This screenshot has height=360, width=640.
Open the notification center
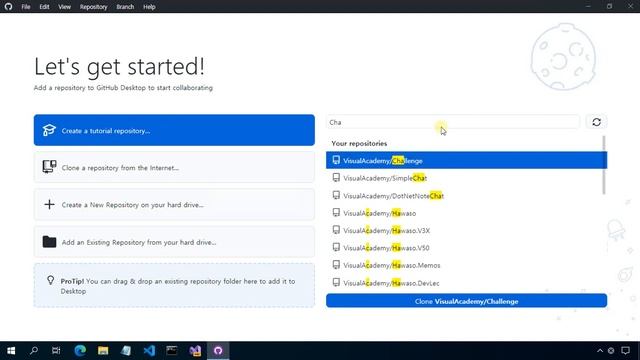click(x=625, y=351)
